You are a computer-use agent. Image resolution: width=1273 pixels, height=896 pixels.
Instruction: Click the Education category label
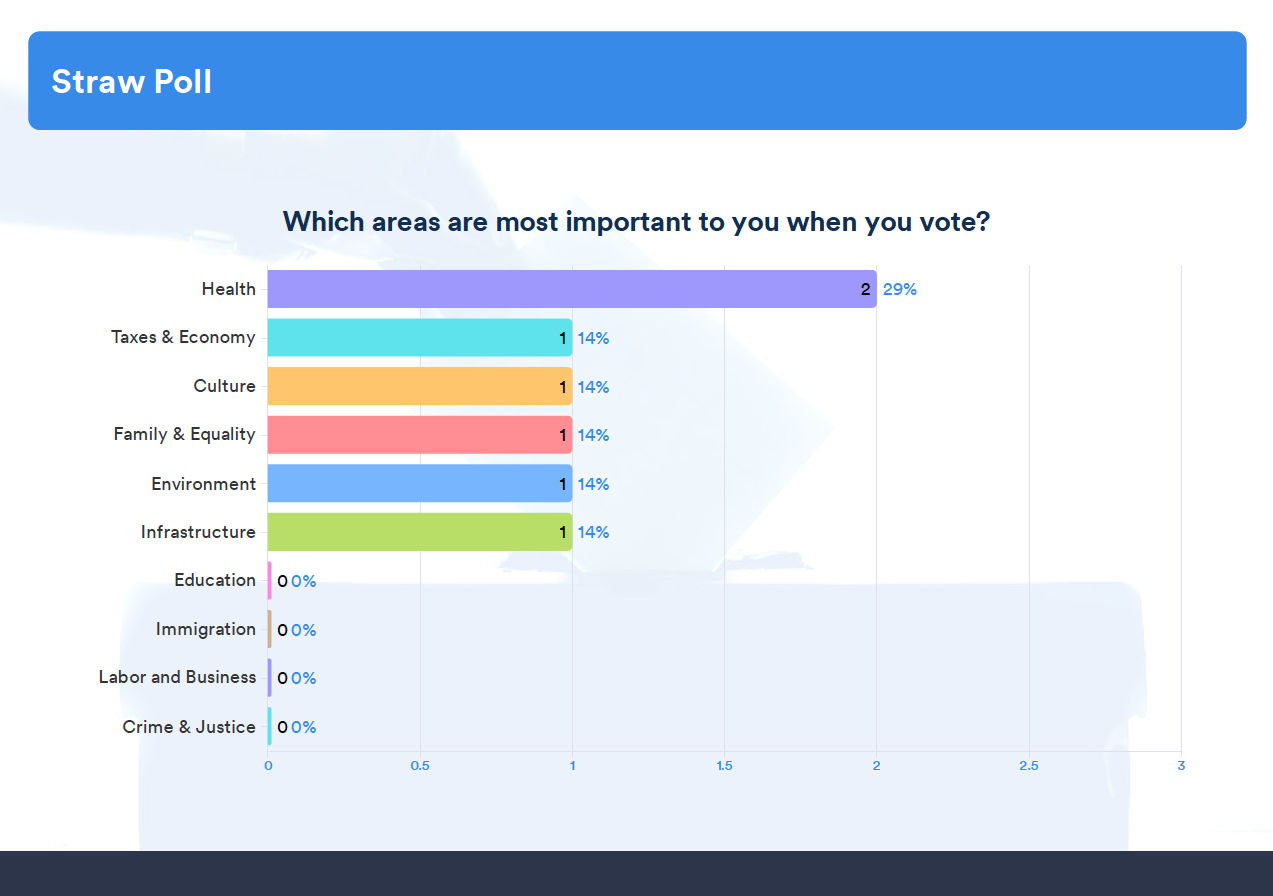tap(215, 580)
